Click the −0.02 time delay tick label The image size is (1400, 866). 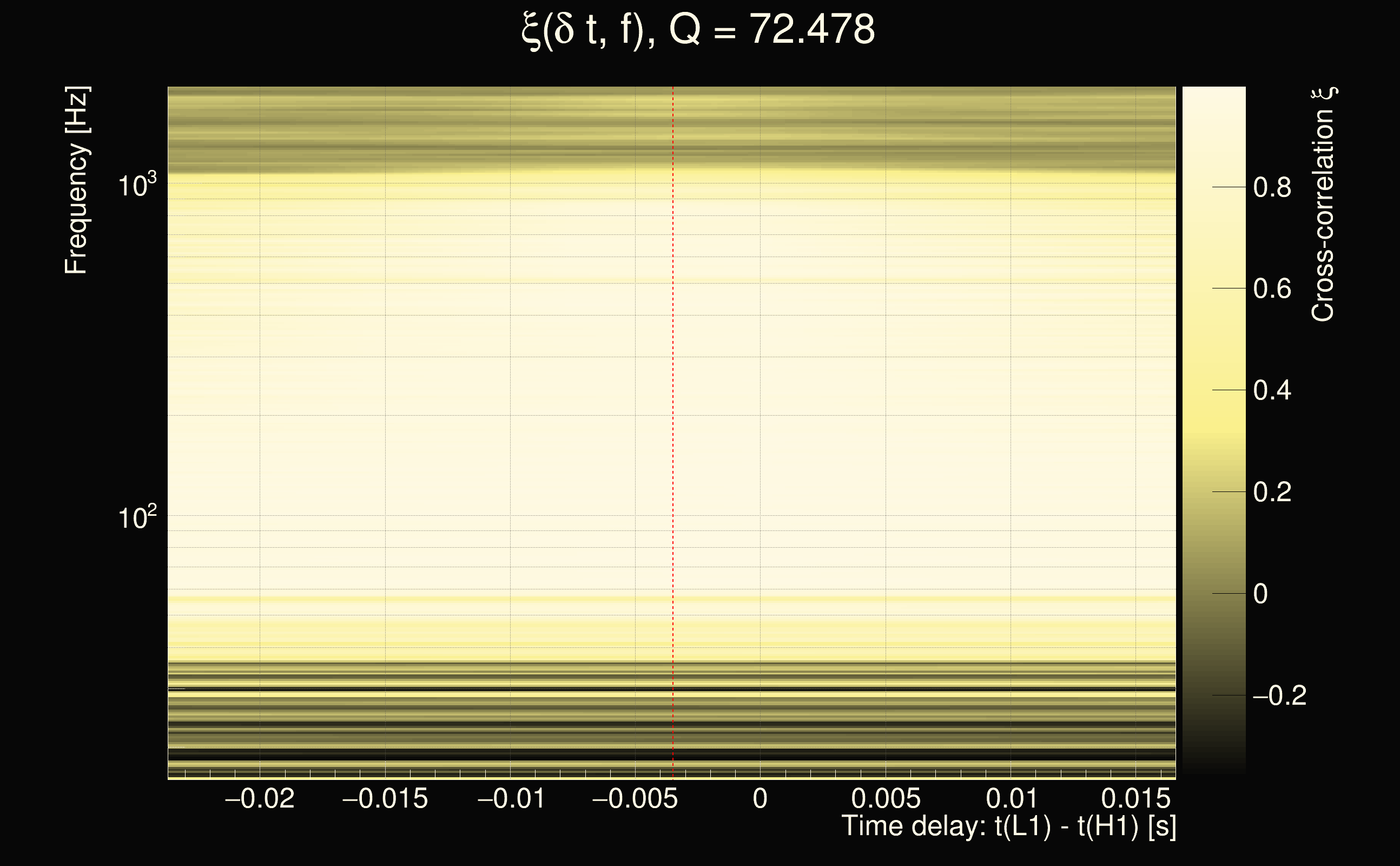click(259, 799)
